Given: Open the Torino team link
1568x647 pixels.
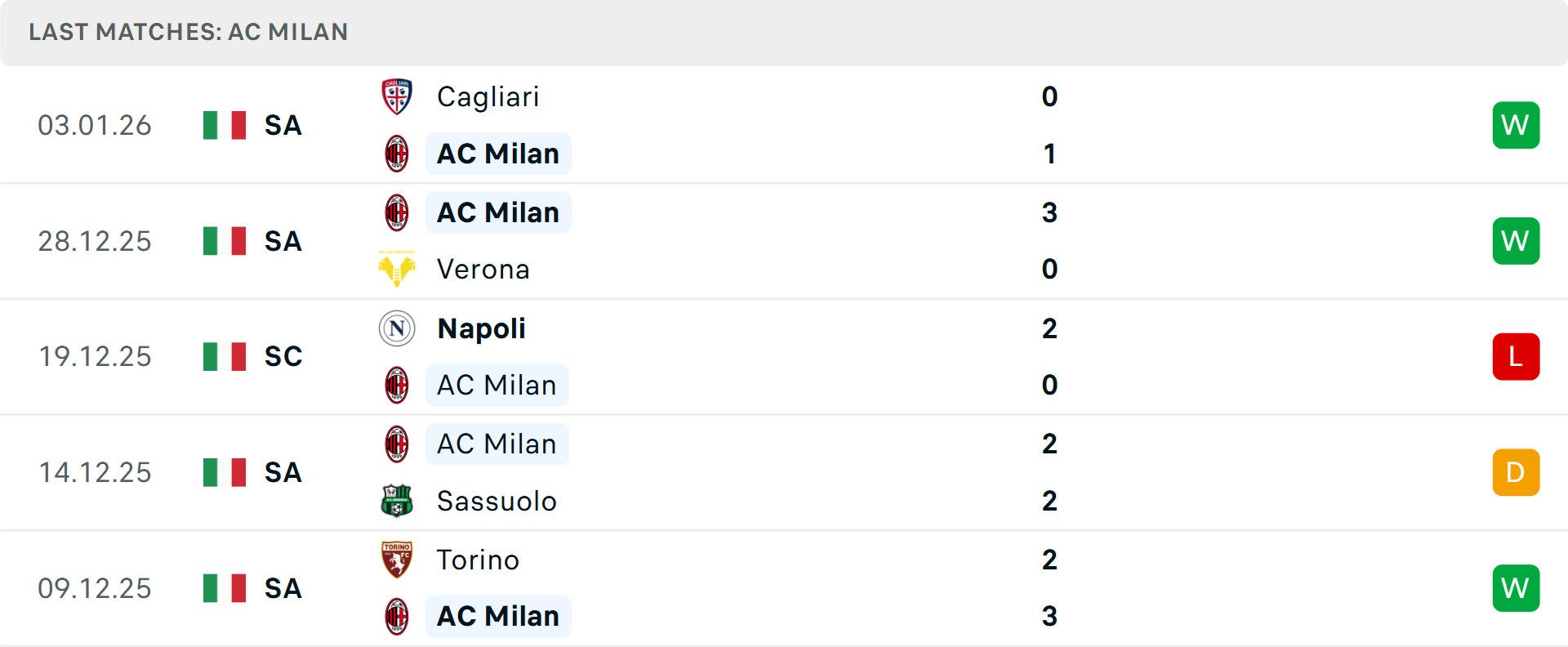Looking at the screenshot, I should coord(478,560).
